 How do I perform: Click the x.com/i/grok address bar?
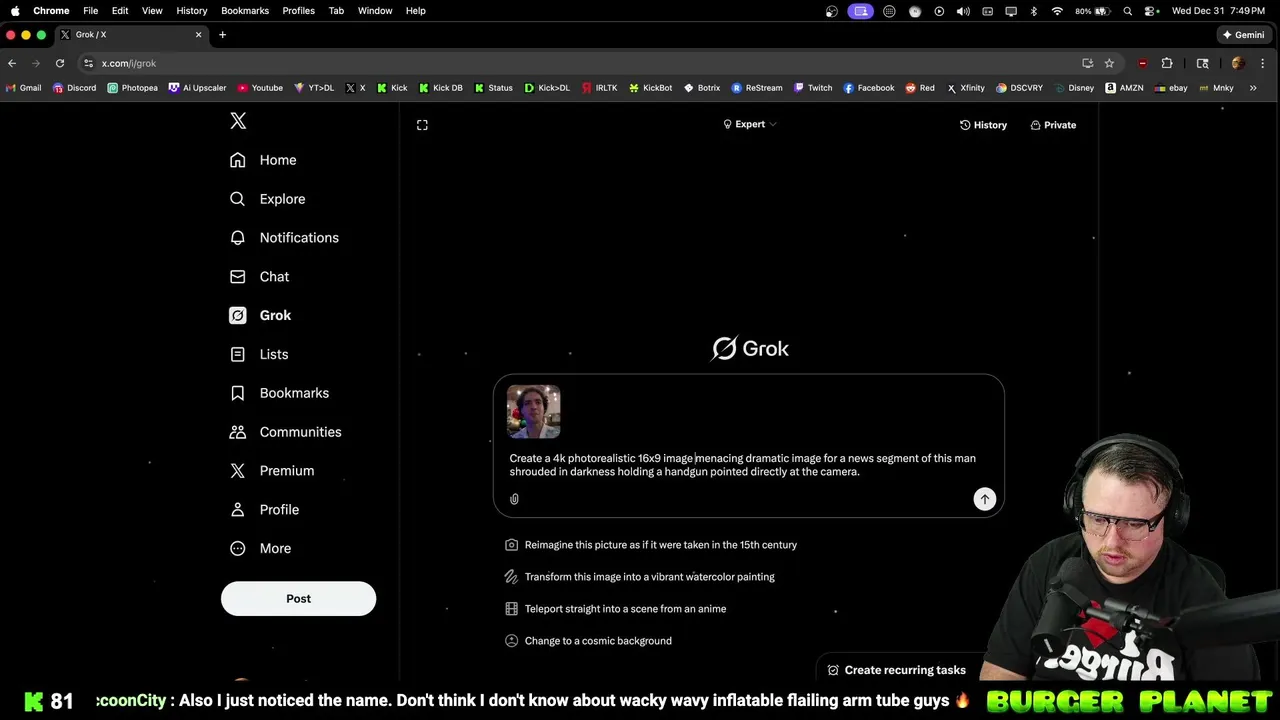(580, 63)
